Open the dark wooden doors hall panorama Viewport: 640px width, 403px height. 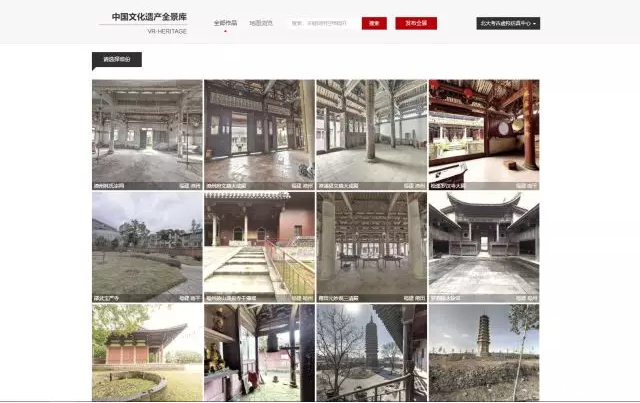click(x=259, y=134)
